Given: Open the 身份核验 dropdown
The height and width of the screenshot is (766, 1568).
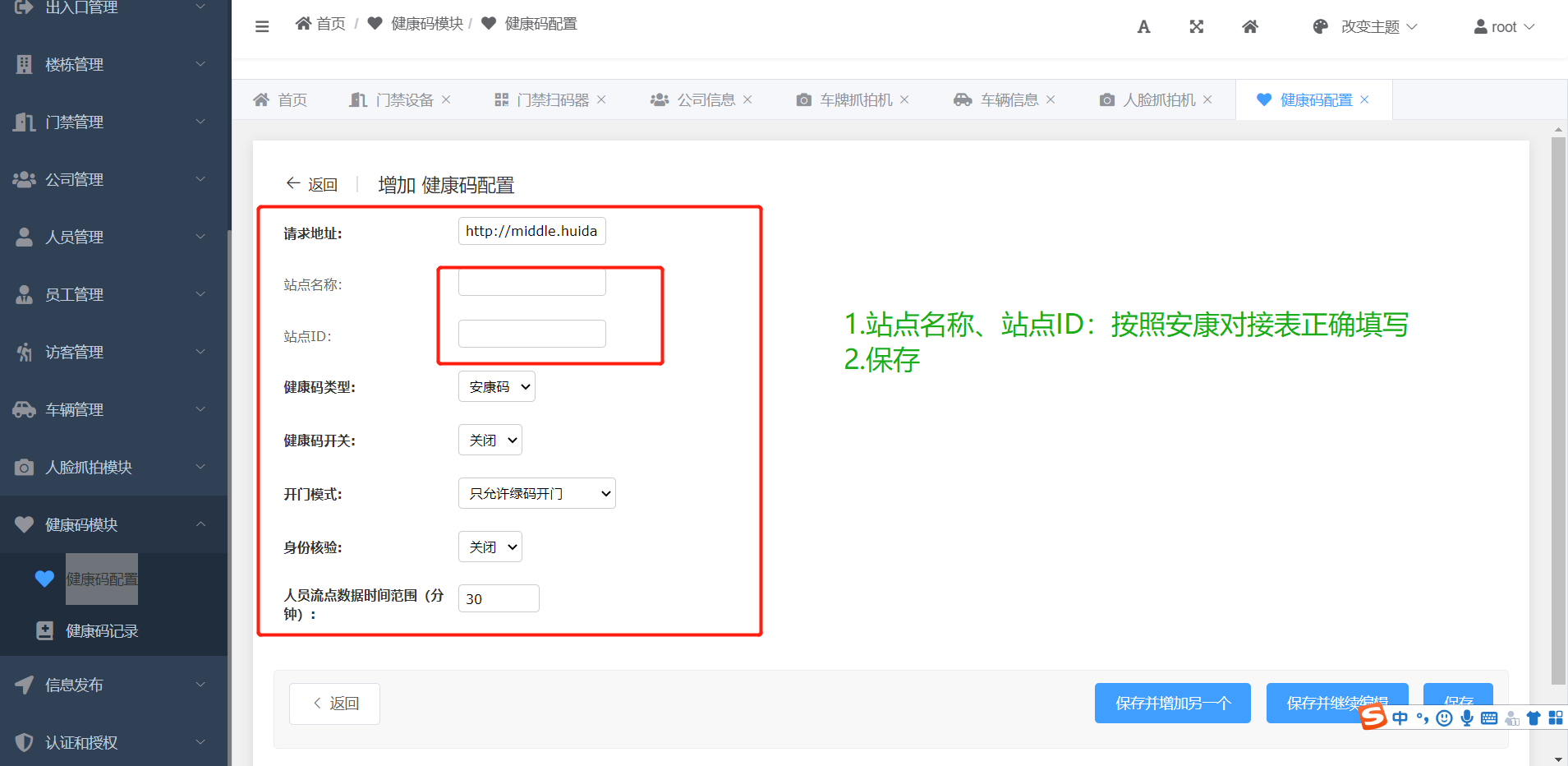Looking at the screenshot, I should coord(490,547).
